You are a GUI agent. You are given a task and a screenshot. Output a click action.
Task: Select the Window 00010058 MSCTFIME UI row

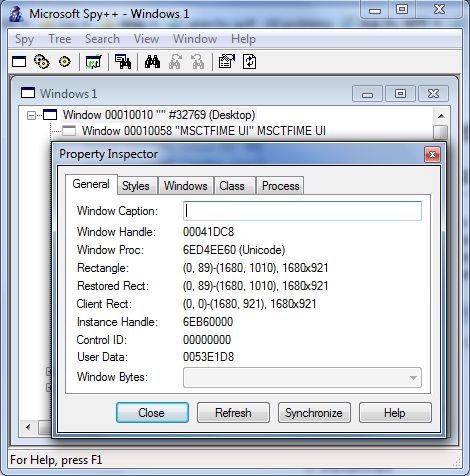[x=204, y=131]
